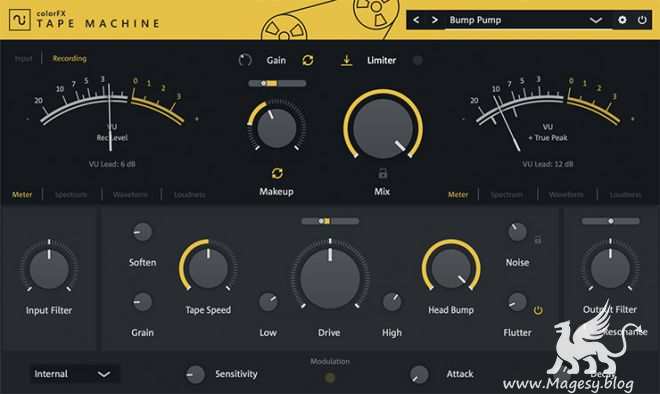Click the VU Lead: 6 dB value
Screen dimensions: 660x394
tap(112, 164)
